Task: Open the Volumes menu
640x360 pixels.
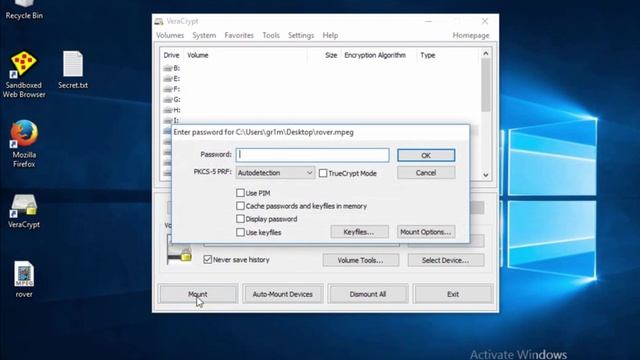Action: (x=170, y=36)
